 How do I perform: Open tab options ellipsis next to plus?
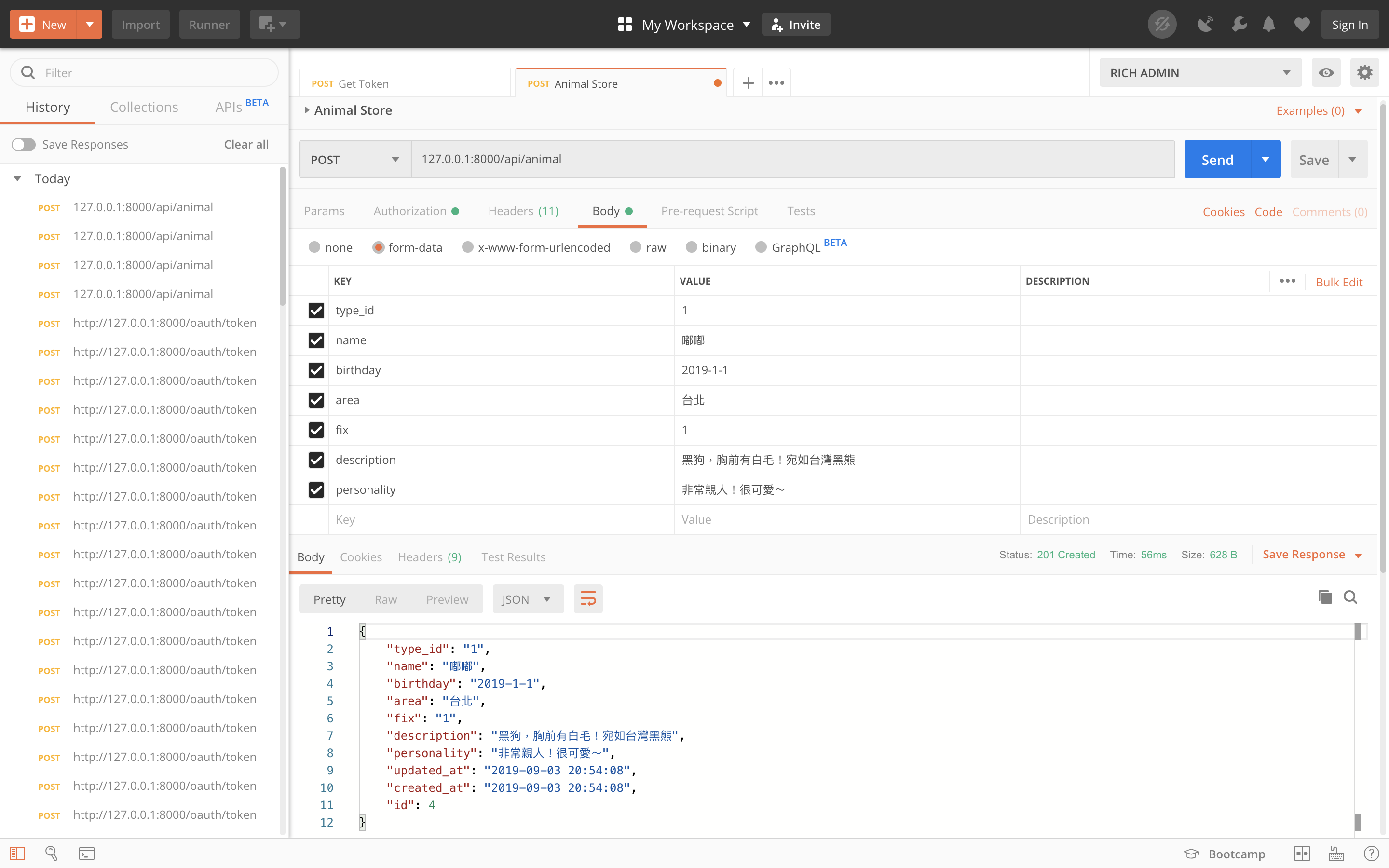click(776, 82)
